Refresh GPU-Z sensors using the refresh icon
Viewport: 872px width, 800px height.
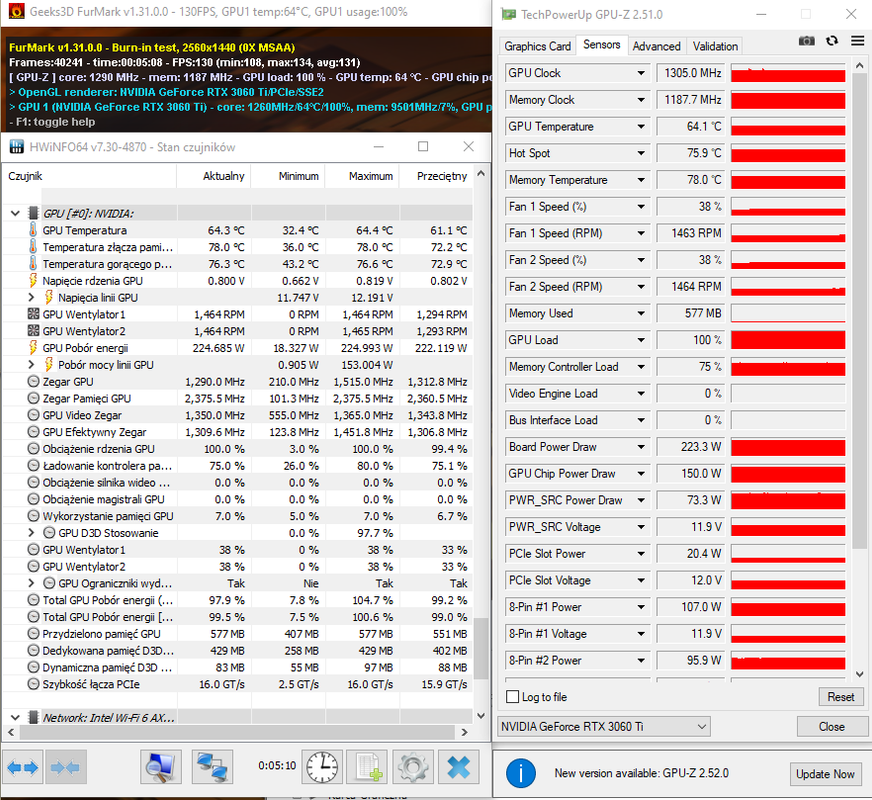click(x=832, y=41)
